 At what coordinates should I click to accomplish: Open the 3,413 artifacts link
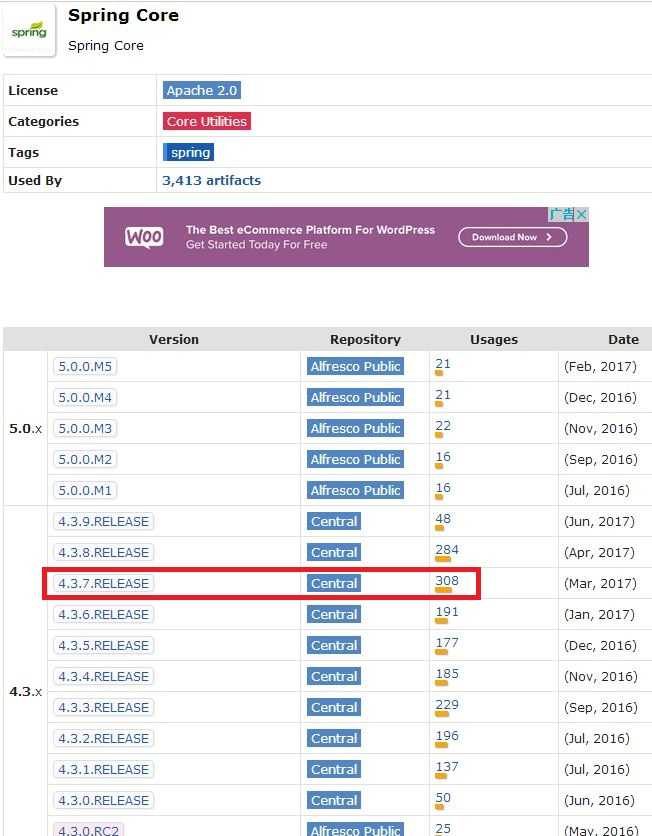(x=212, y=180)
